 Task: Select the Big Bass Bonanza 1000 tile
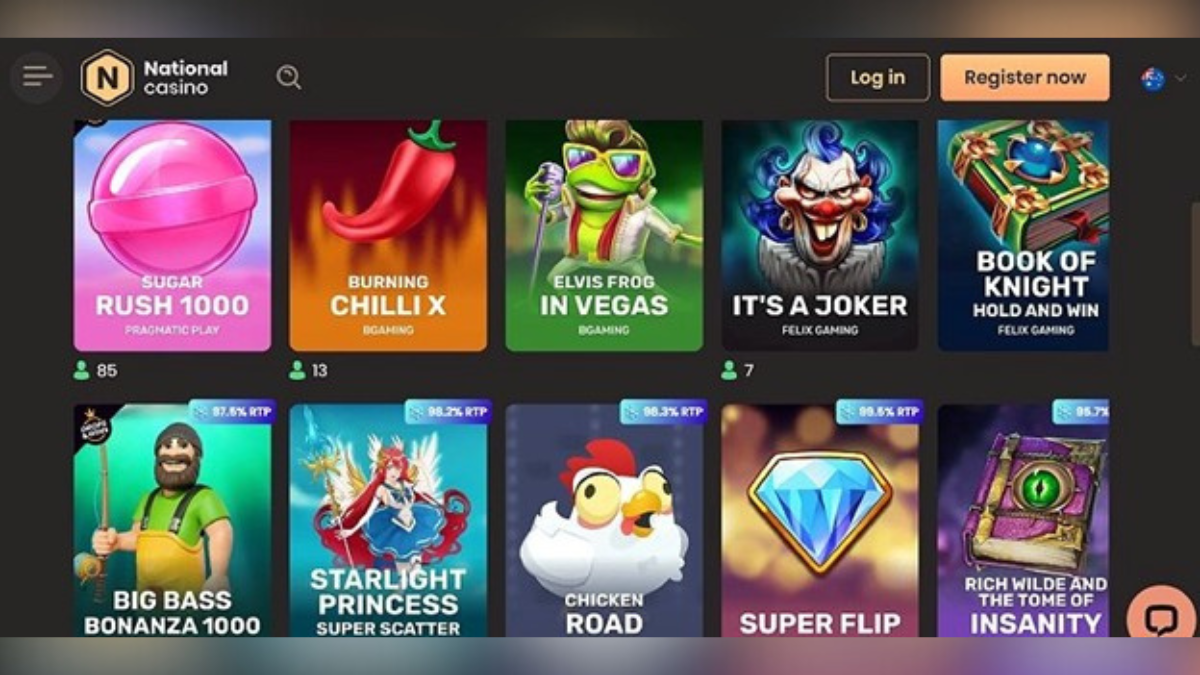[x=172, y=520]
